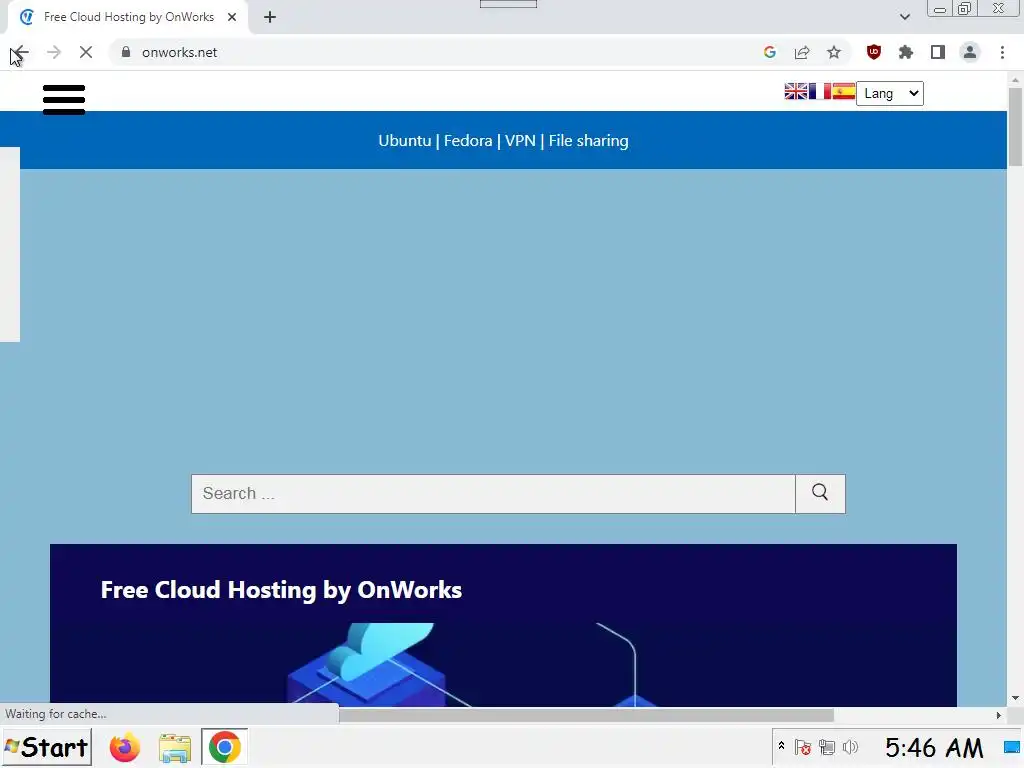Click the scroll down arrow
This screenshot has width=1024, height=768.
tap(1015, 698)
